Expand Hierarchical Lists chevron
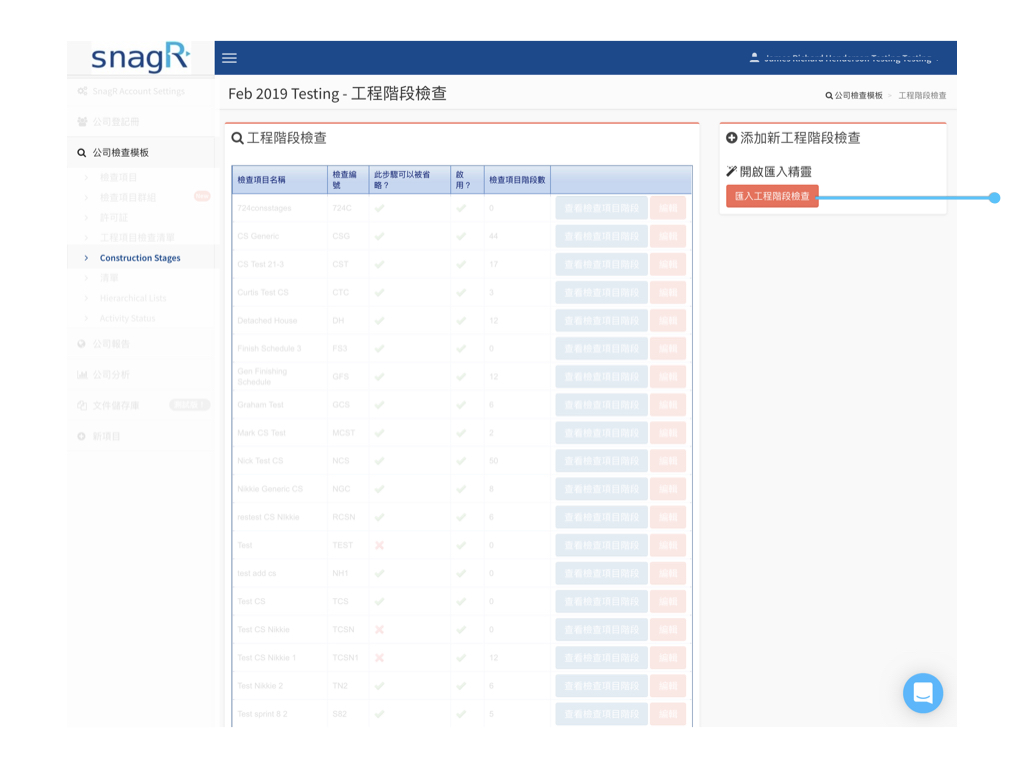The image size is (1024, 768). (86, 298)
